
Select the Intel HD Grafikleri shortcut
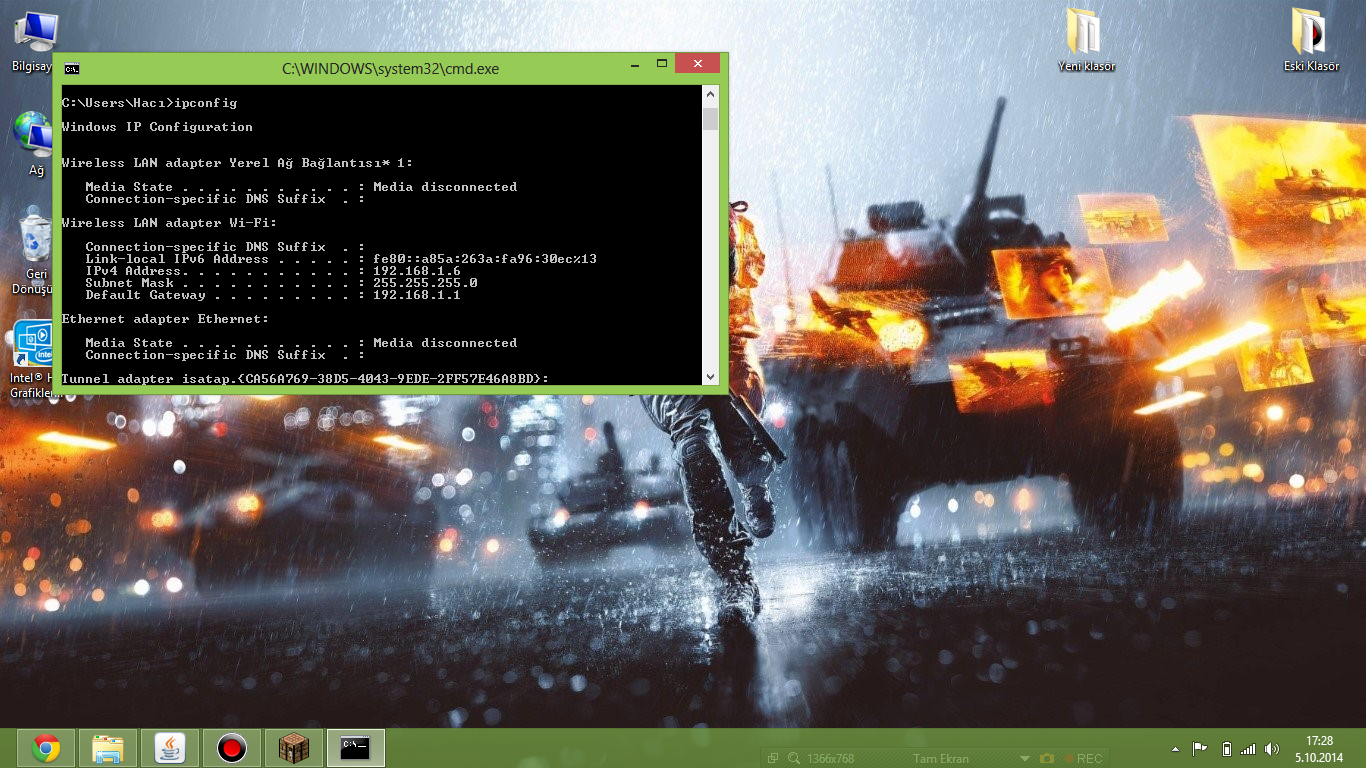pyautogui.click(x=32, y=360)
